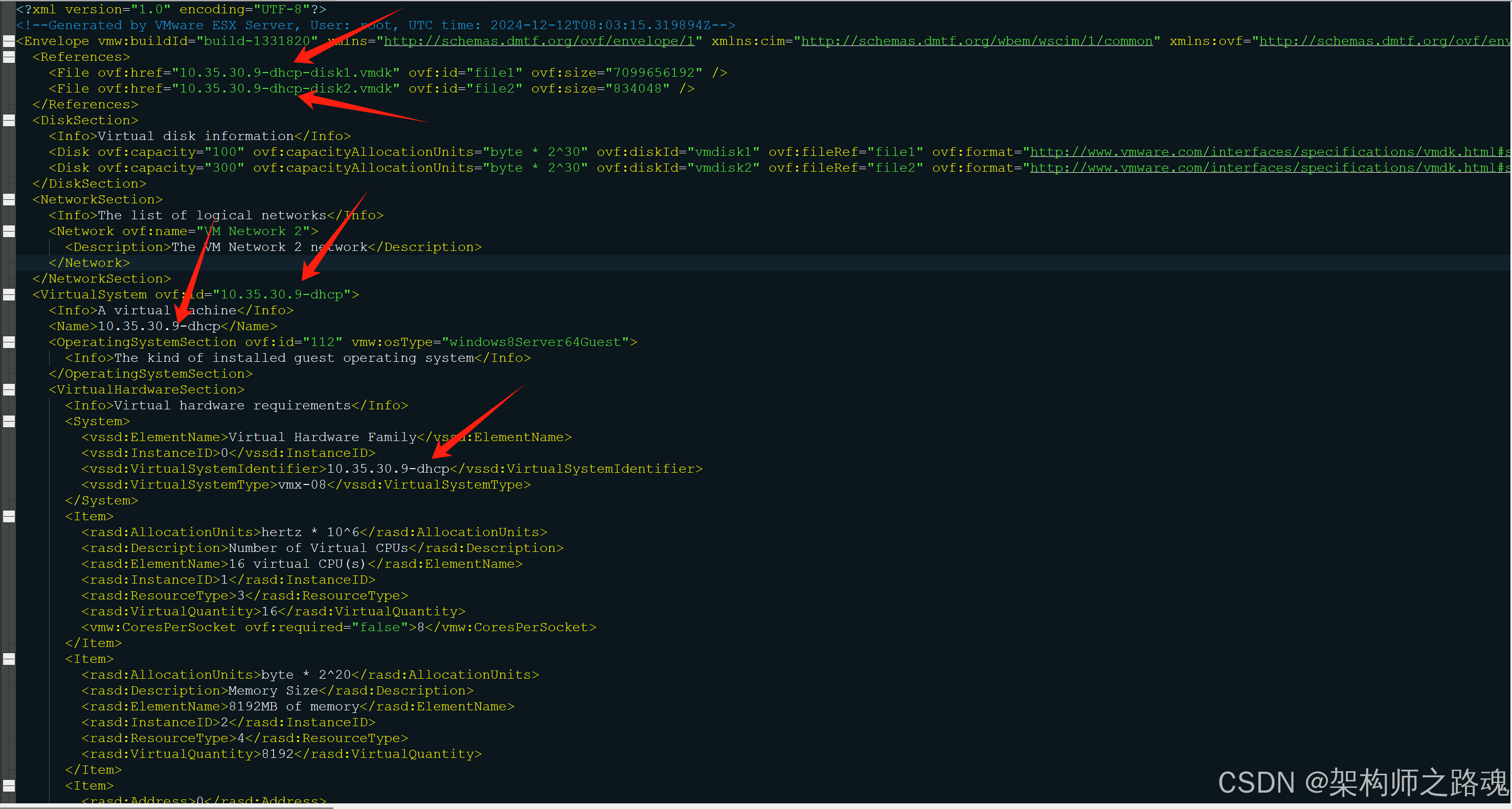
Task: Place cursor on the vmx-08 VirtualSystemType value
Action: 302,484
